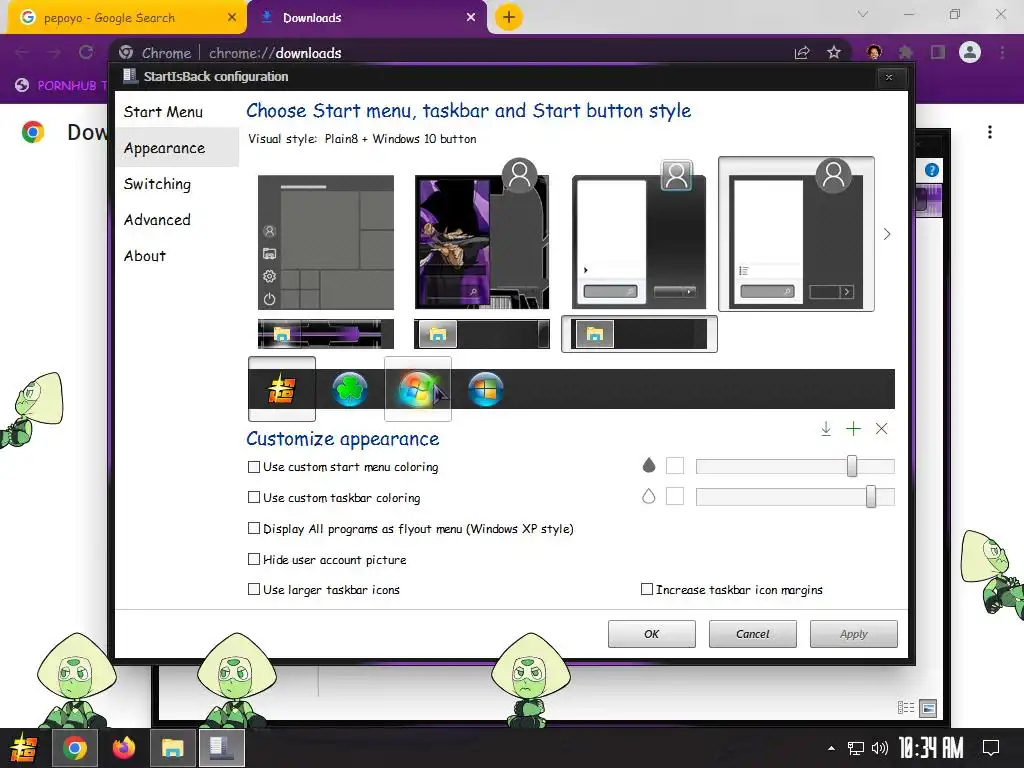Viewport: 1024px width, 768px height.
Task: Open Chrome profile avatar
Action: (x=970, y=52)
